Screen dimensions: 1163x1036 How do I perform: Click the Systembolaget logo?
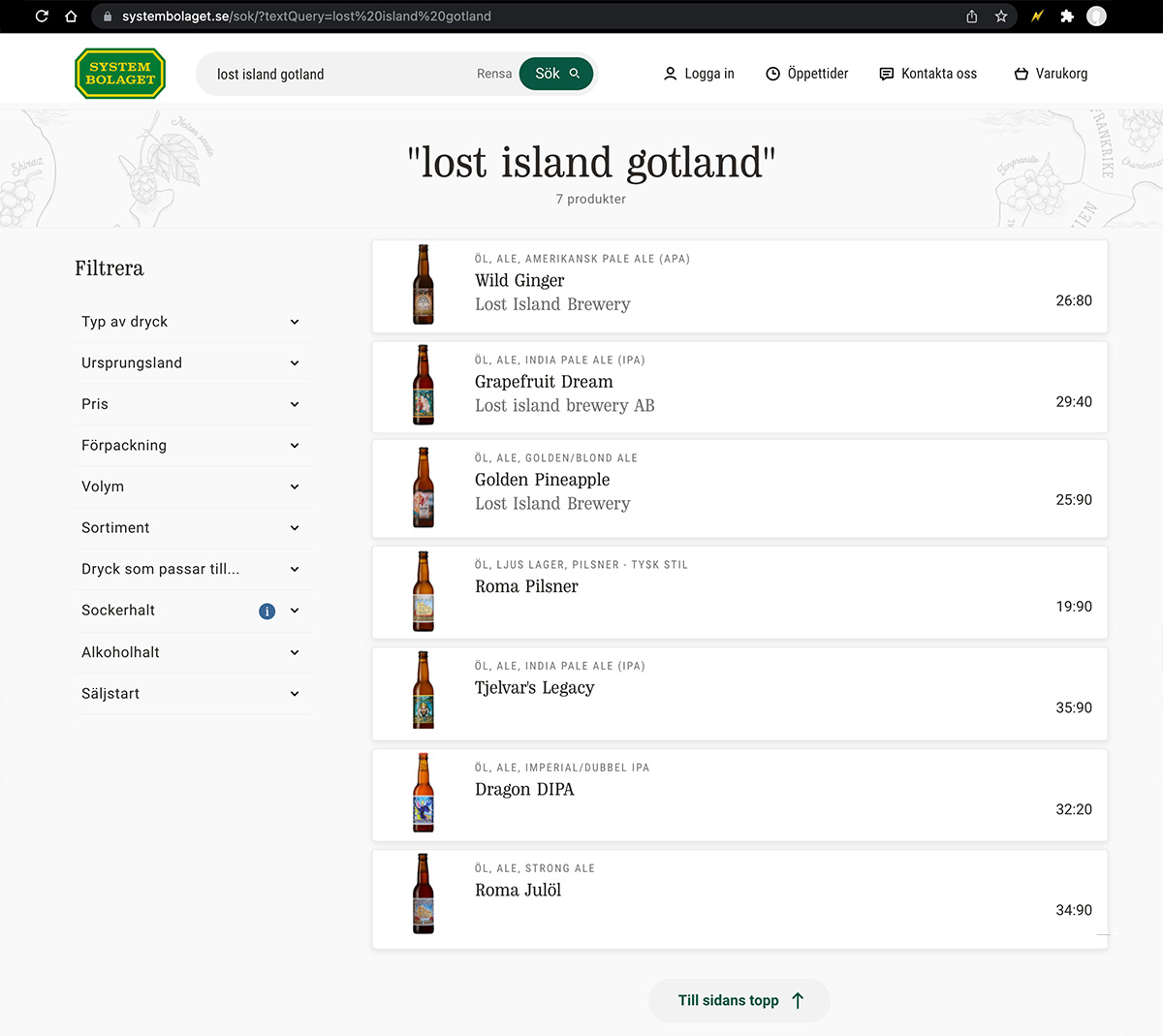[x=120, y=74]
